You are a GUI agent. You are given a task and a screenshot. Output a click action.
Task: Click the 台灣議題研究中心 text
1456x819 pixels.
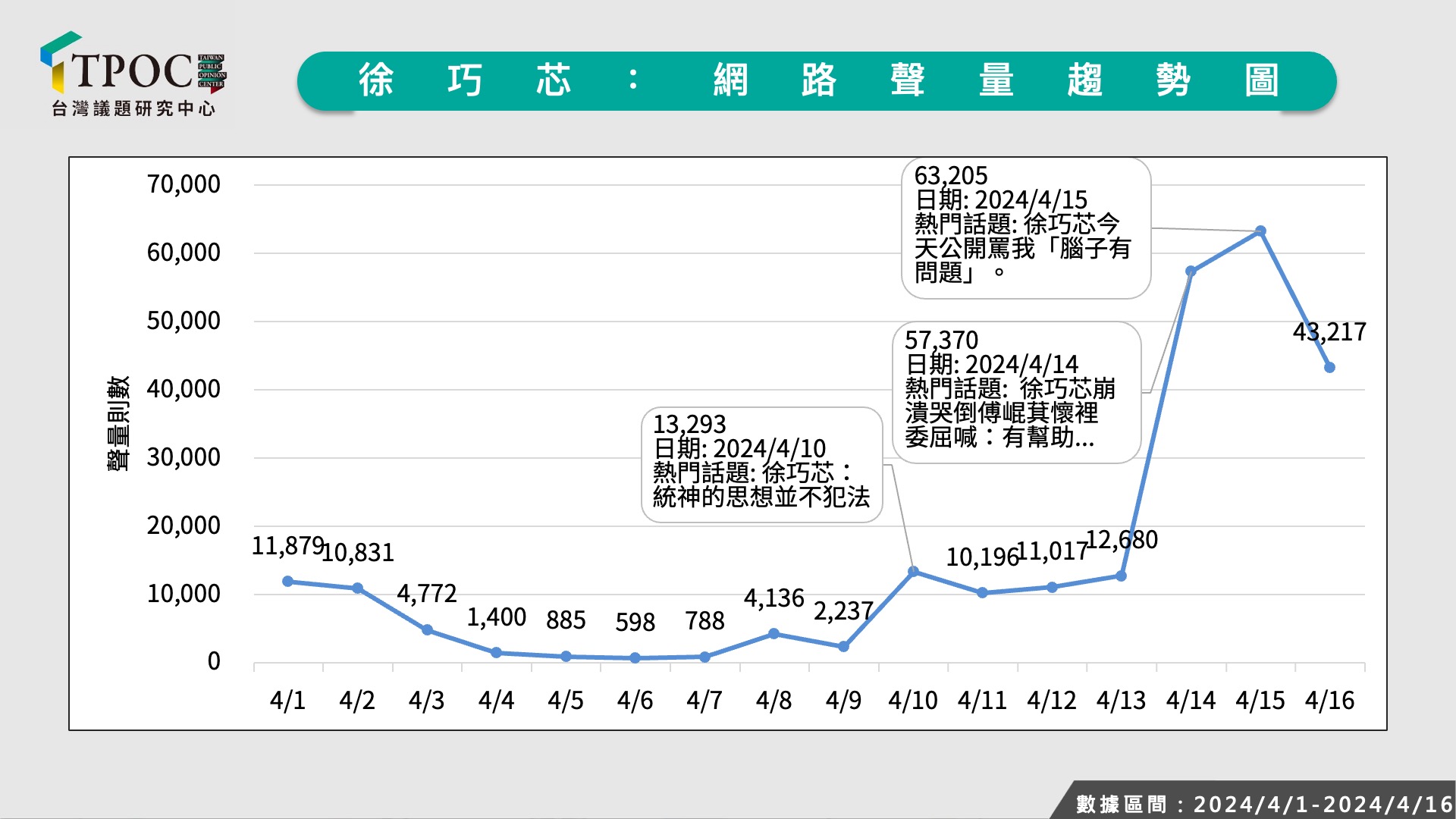pos(133,109)
